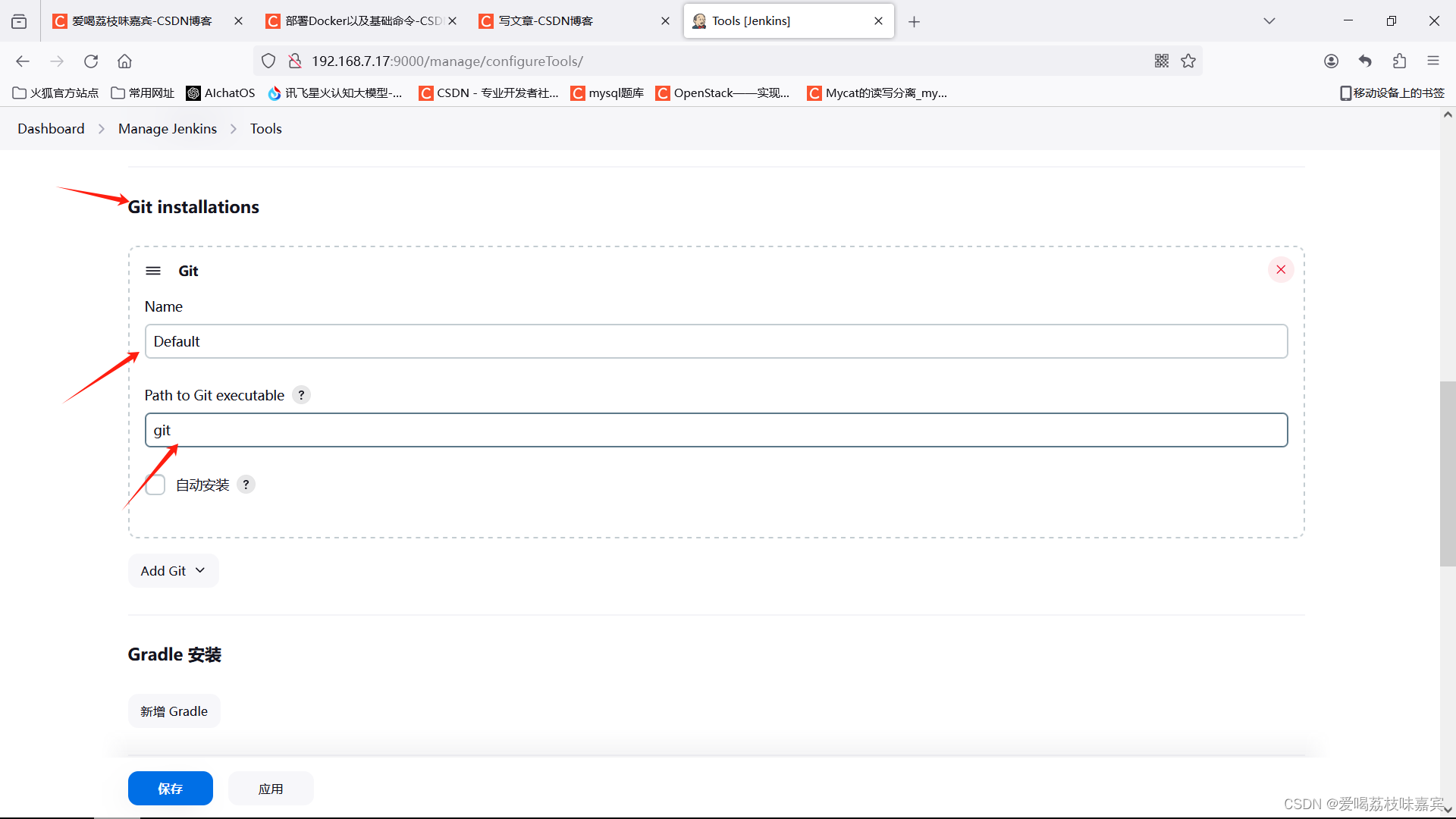Close the 写文章-CSDN博客 tab
Screen dimensions: 1456x819
(x=665, y=21)
